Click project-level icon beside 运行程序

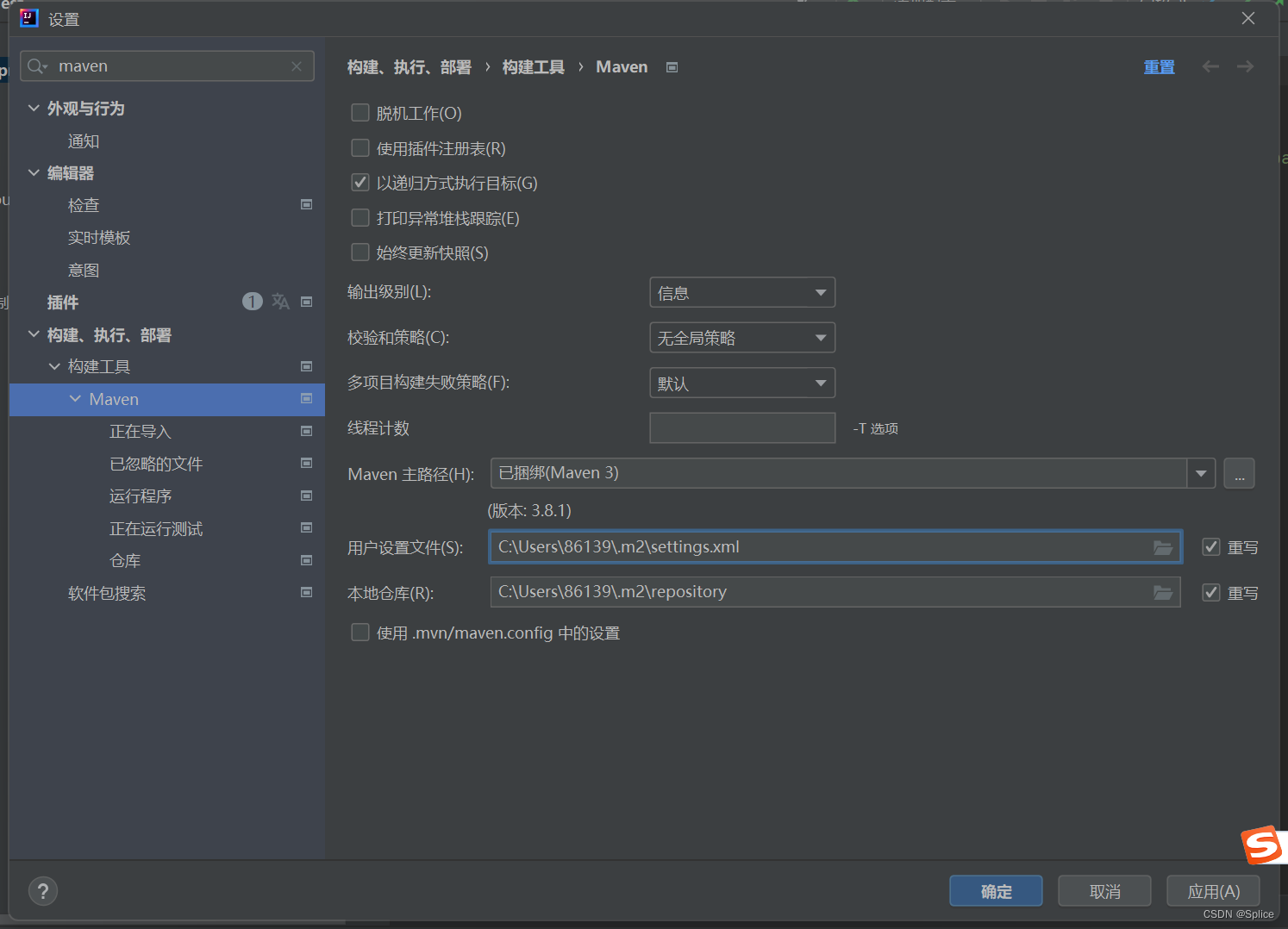306,496
